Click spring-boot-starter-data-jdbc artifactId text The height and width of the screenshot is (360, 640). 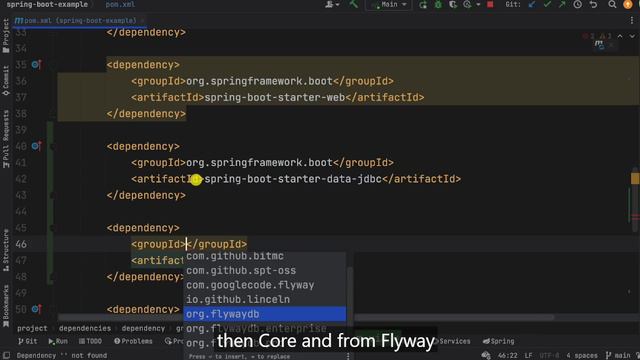(293, 179)
